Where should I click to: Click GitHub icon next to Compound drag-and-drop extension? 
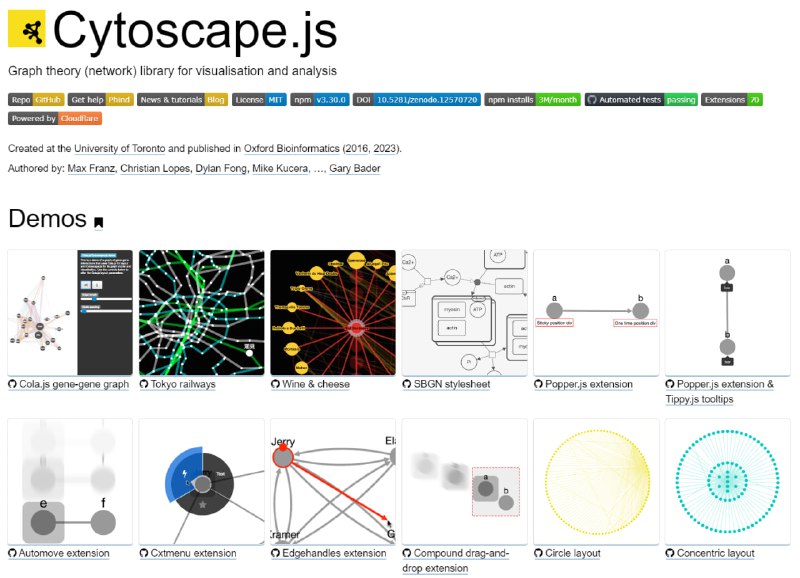click(x=407, y=553)
